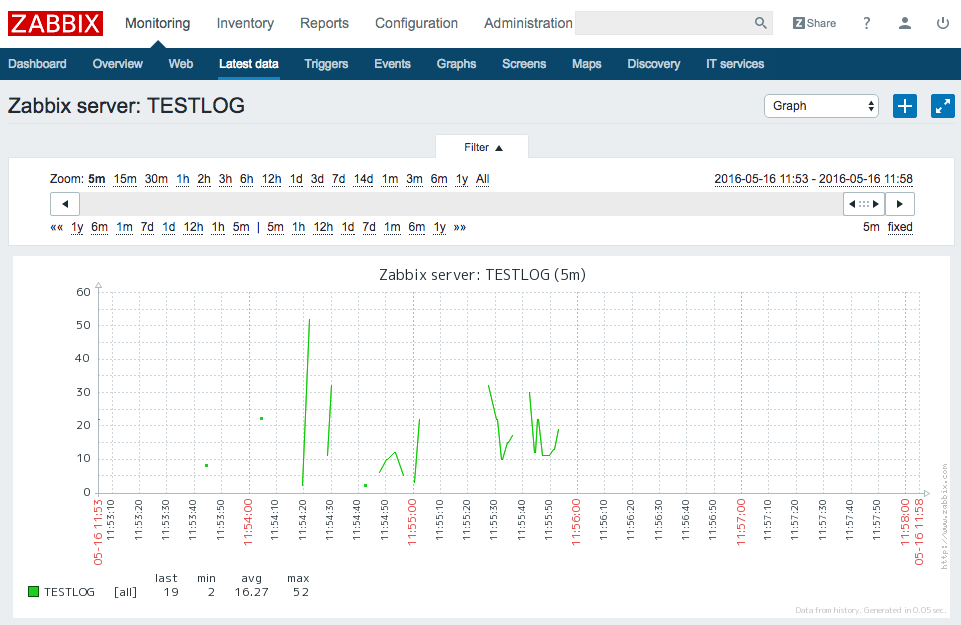Click the left arrow of the time scrollbar
This screenshot has width=961, height=625.
[65, 204]
